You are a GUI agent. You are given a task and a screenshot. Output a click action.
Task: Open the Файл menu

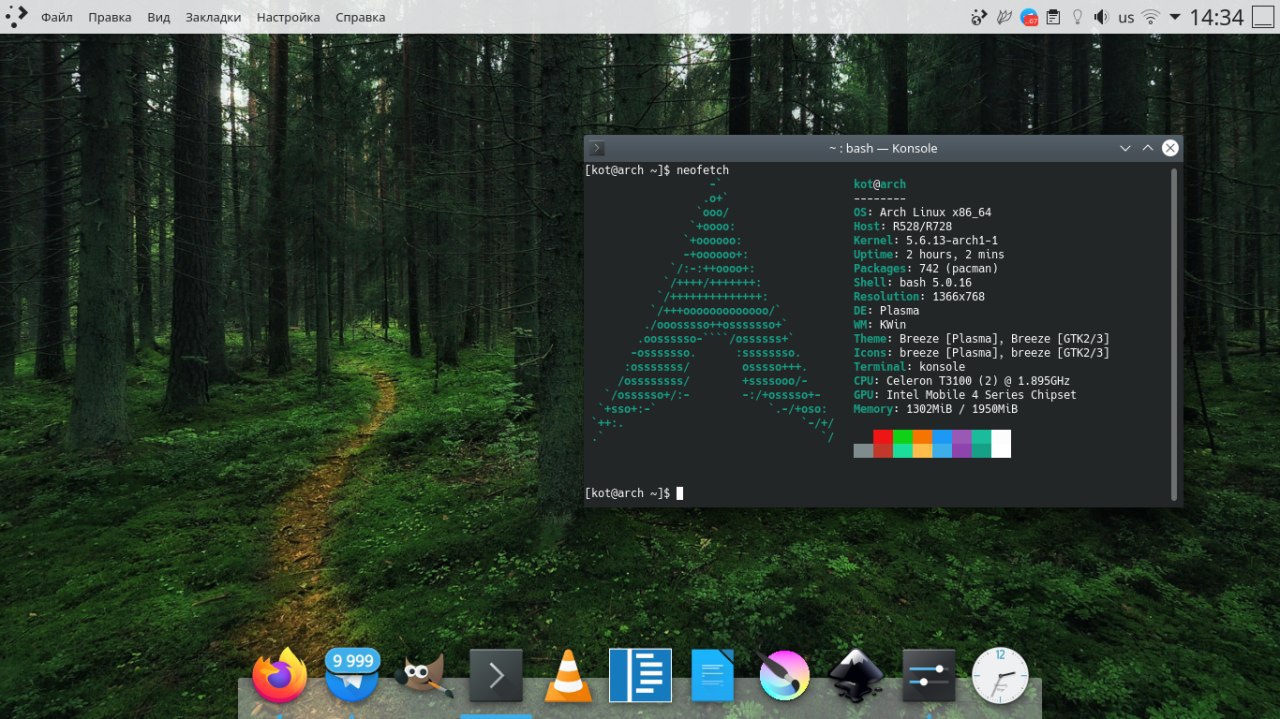(x=57, y=17)
